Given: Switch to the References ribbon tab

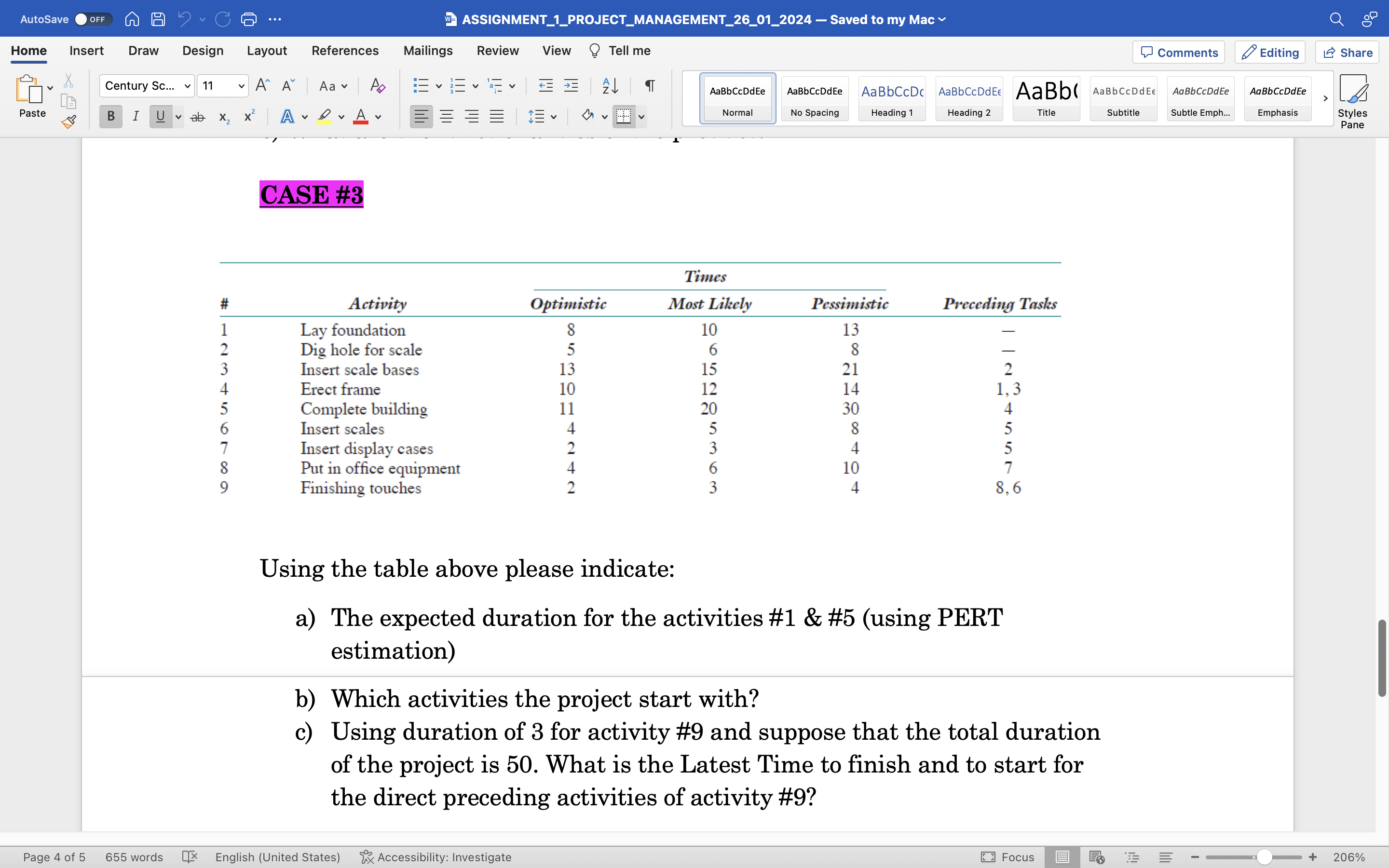Looking at the screenshot, I should point(345,51).
